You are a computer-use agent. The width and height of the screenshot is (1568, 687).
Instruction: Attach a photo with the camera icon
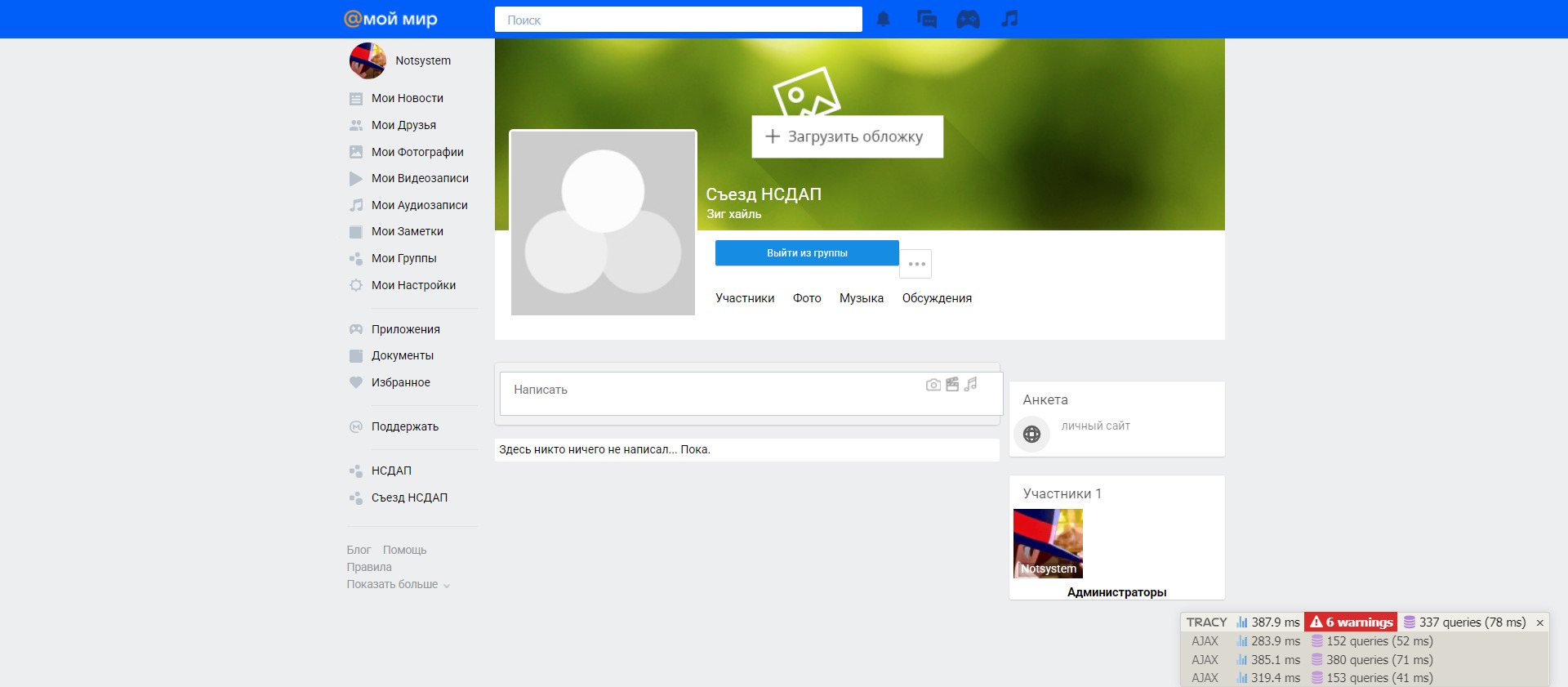(933, 385)
